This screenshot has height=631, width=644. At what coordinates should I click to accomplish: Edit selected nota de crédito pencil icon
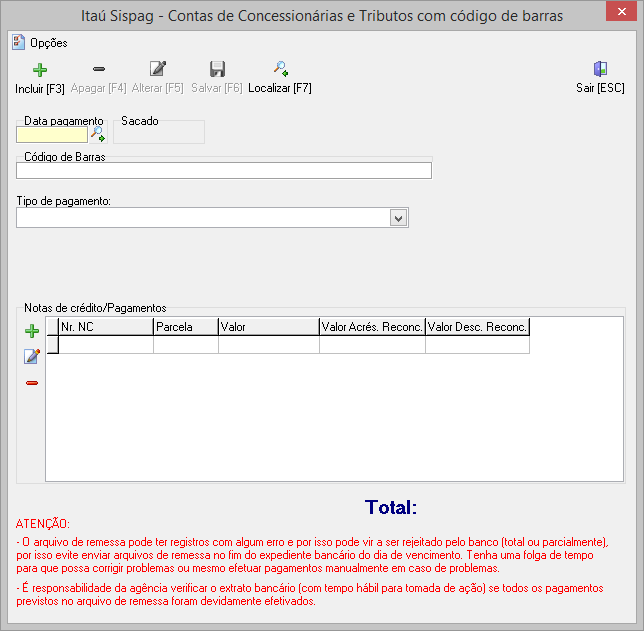point(32,357)
